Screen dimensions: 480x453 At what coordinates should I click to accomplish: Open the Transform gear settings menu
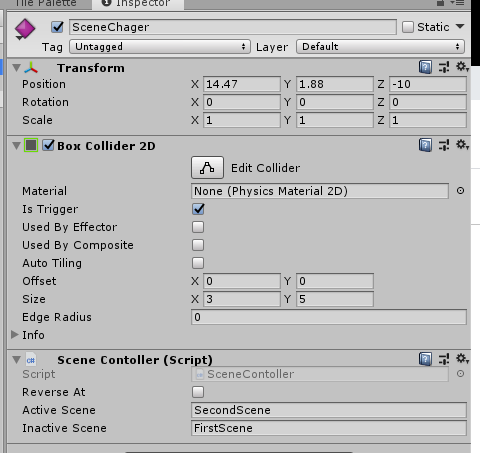tap(463, 67)
